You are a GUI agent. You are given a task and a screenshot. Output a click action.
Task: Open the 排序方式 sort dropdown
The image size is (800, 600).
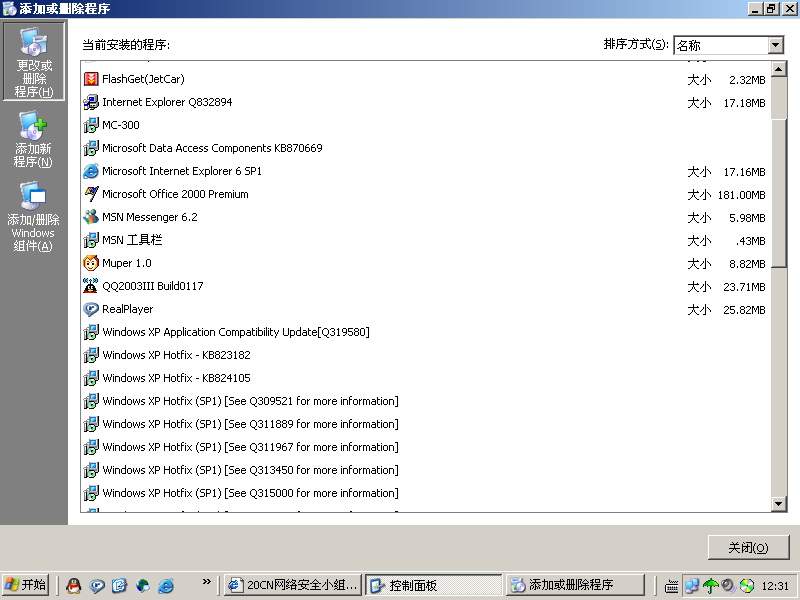point(776,45)
